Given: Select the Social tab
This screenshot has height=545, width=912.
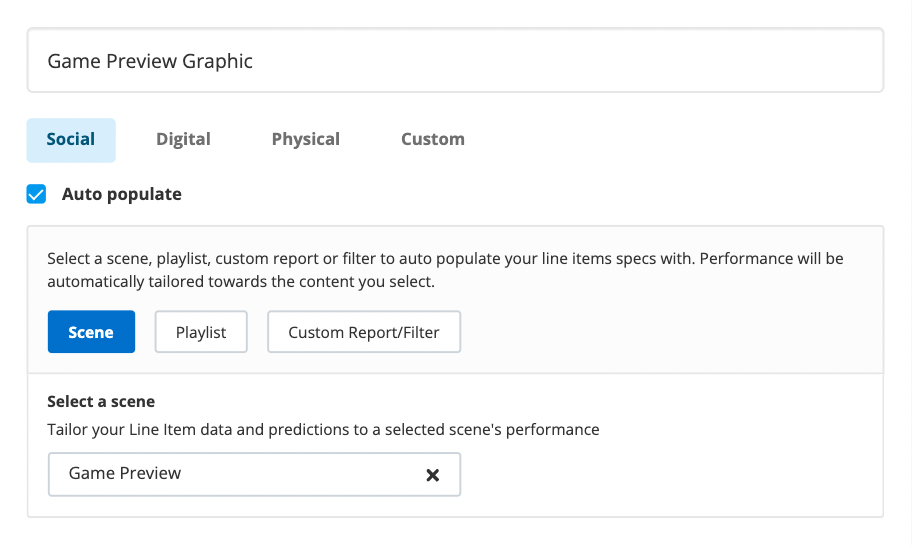Looking at the screenshot, I should 71,139.
